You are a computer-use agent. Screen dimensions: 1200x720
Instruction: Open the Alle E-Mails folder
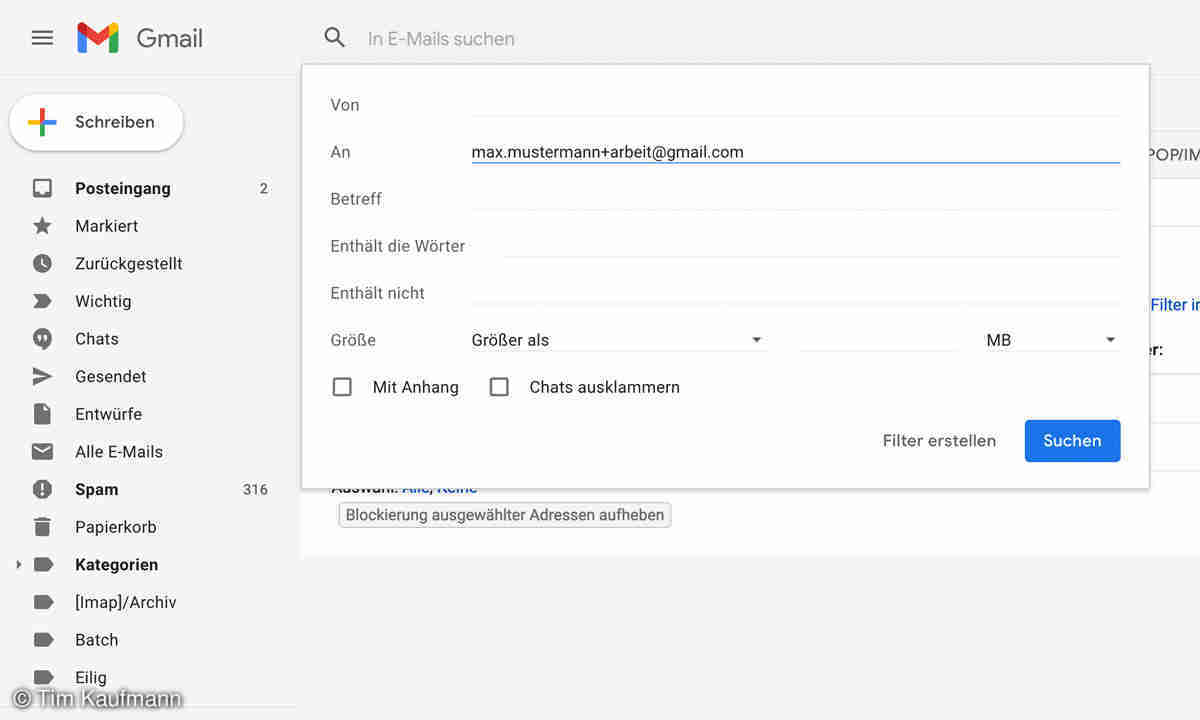point(118,452)
